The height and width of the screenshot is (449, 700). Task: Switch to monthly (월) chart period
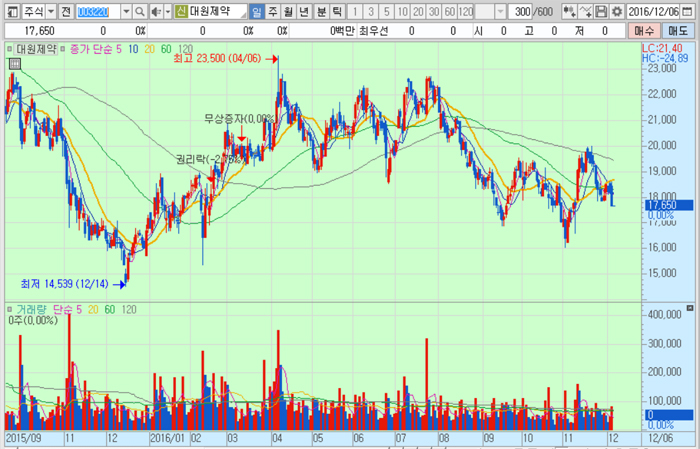click(x=289, y=12)
